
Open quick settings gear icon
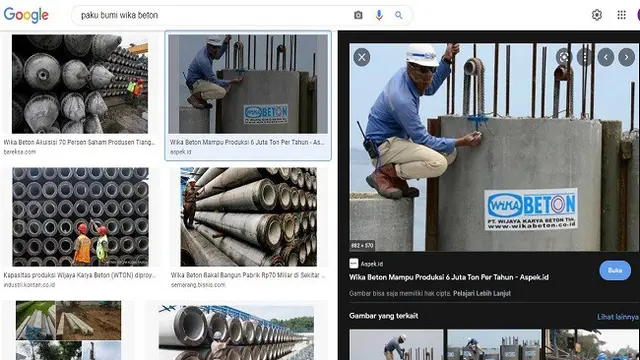(x=597, y=15)
